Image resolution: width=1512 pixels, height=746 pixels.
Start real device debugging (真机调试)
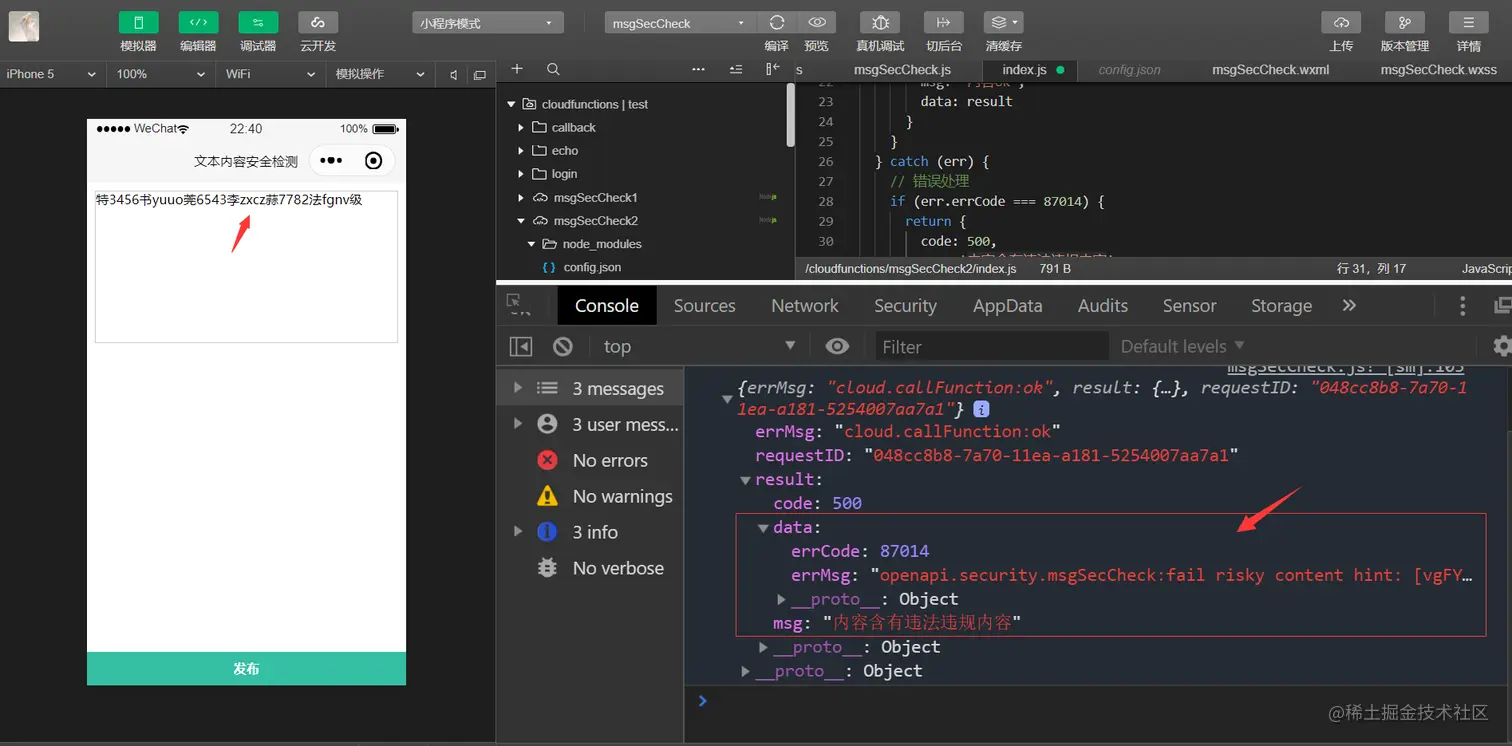880,23
